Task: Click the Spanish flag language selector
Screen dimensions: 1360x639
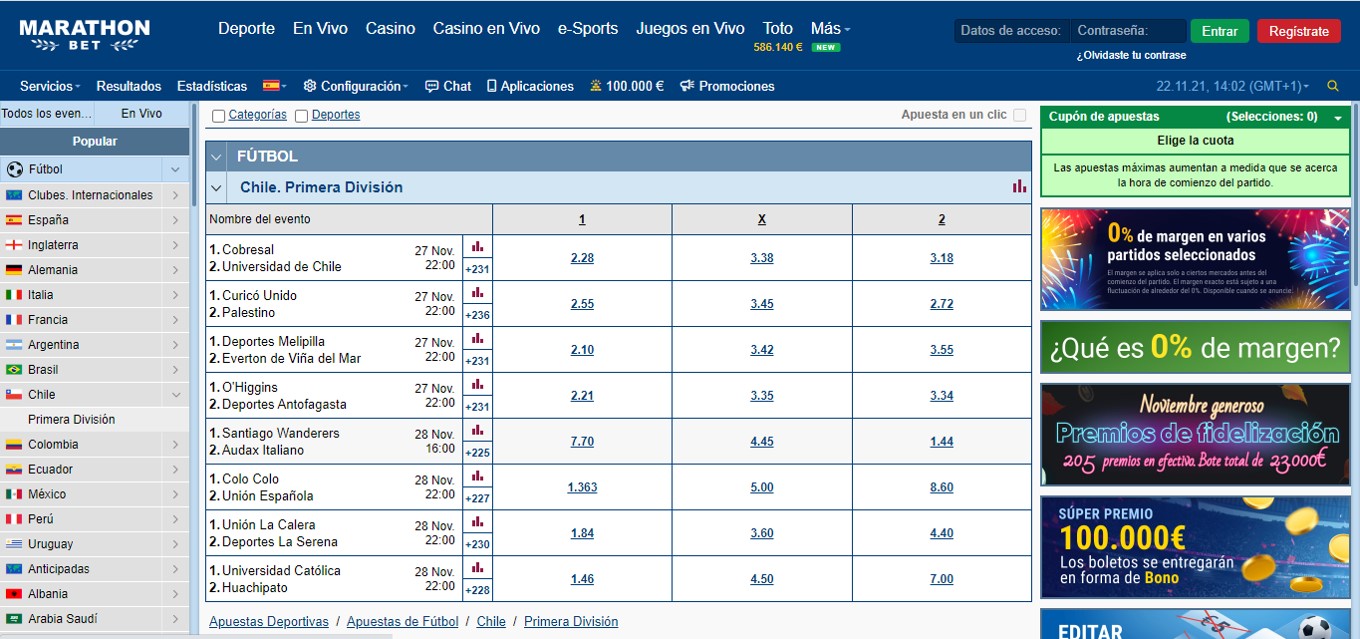Action: tap(274, 86)
